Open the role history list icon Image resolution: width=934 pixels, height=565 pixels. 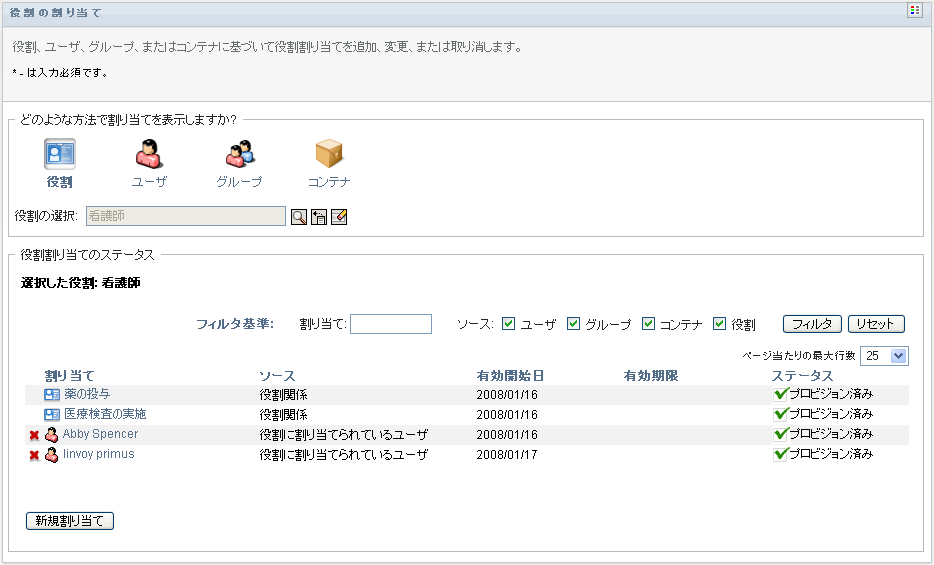pos(319,217)
